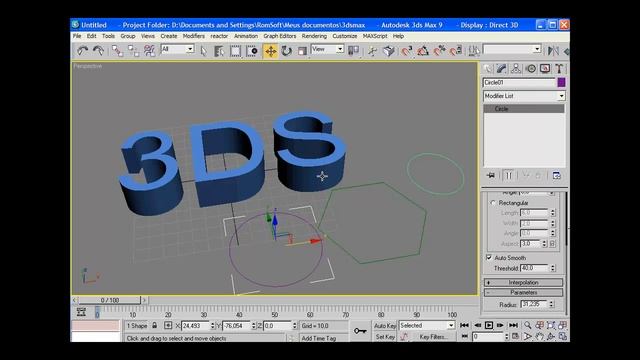Click the Go to Start button
This screenshot has height=360, width=640.
pyautogui.click(x=464, y=325)
